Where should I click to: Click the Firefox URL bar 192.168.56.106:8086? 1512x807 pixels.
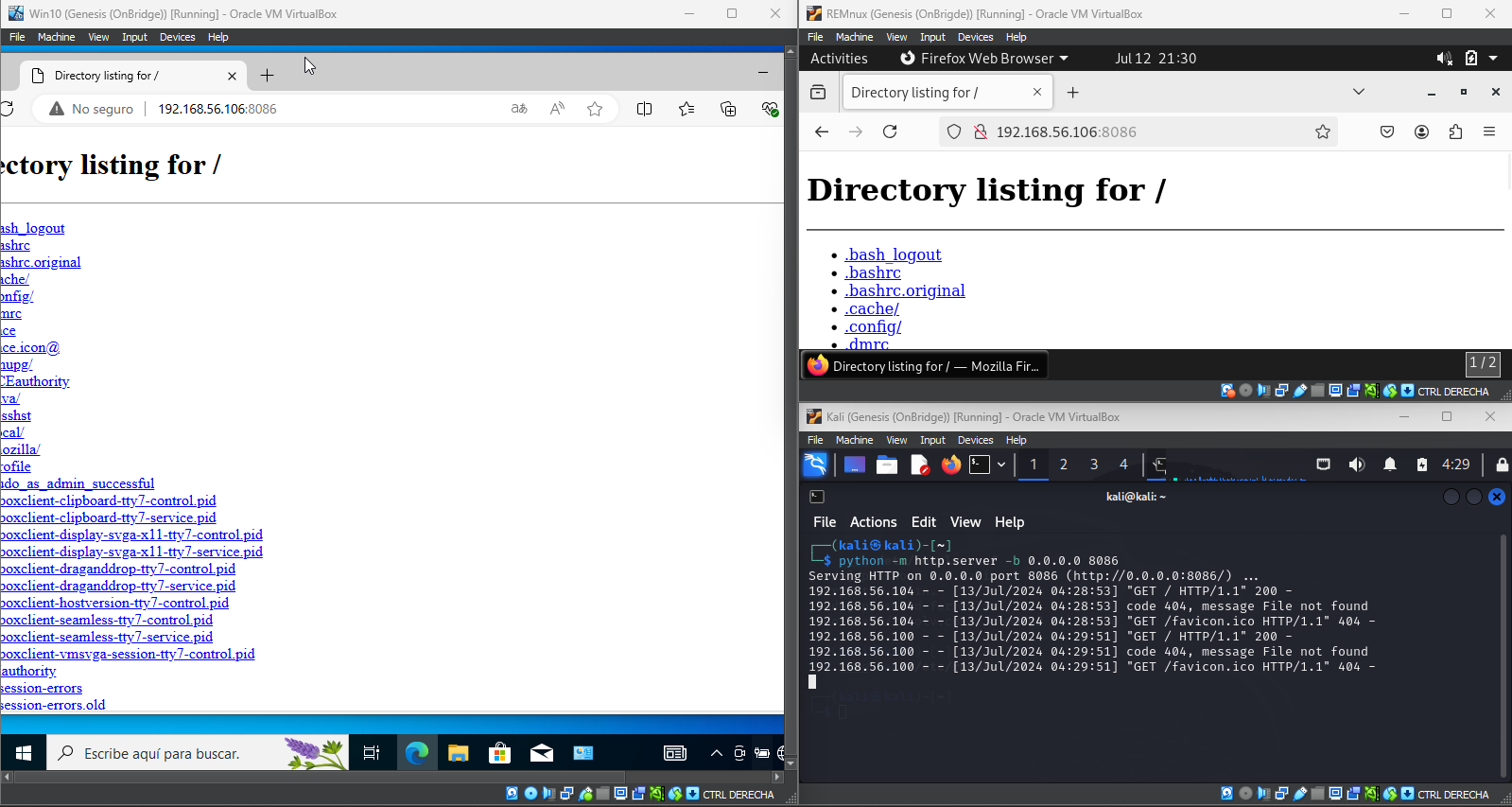(x=1067, y=132)
